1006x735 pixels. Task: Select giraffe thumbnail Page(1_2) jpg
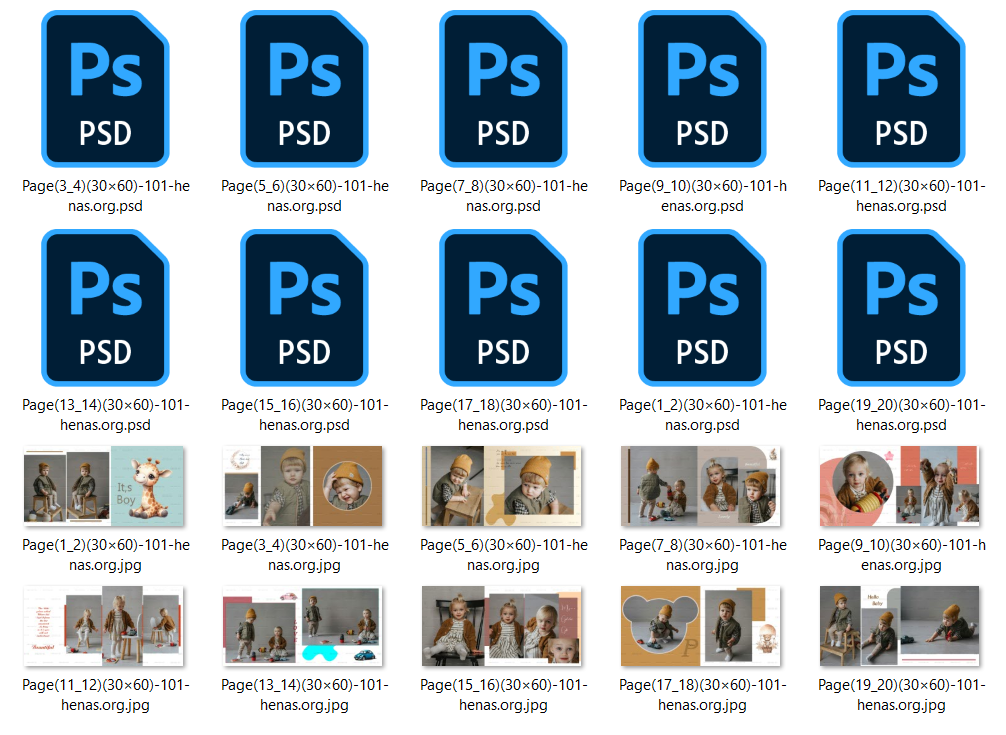tap(104, 486)
